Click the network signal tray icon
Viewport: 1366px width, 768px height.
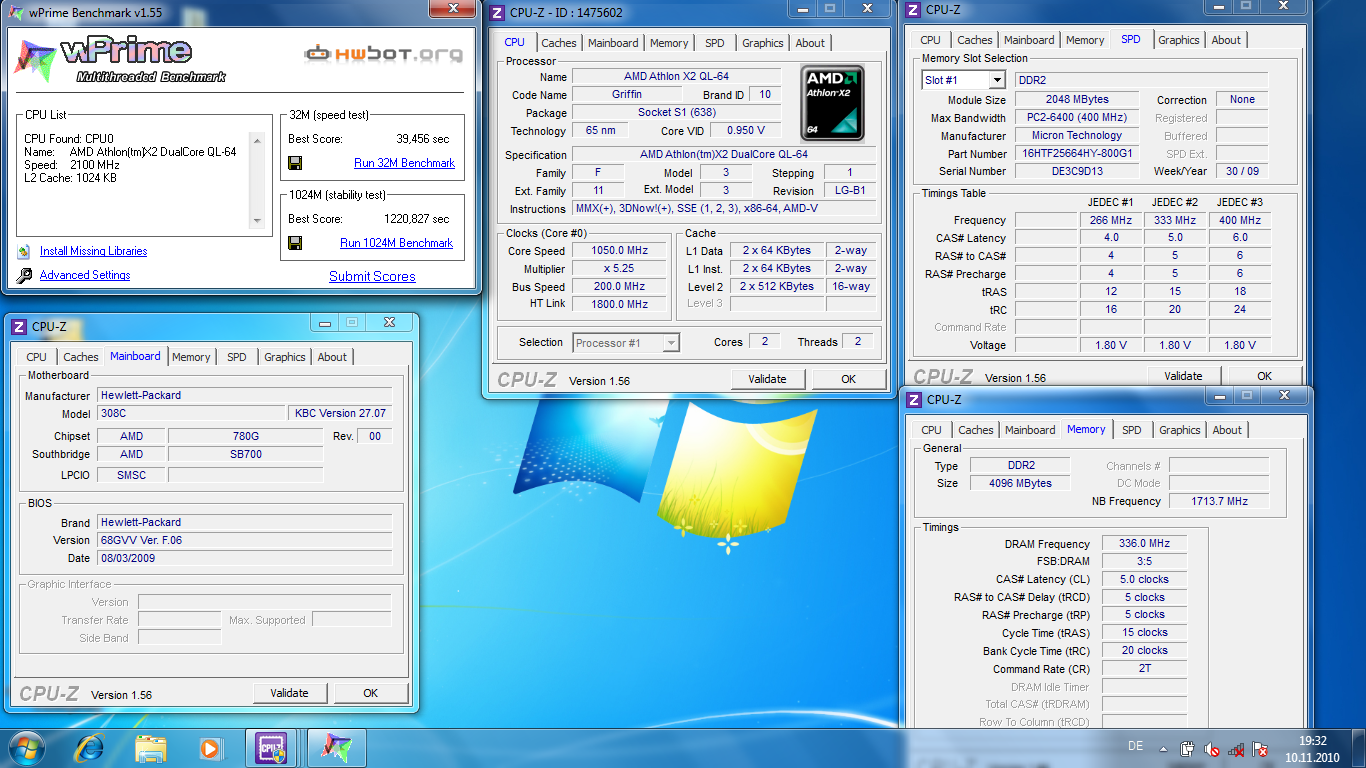pyautogui.click(x=1236, y=748)
